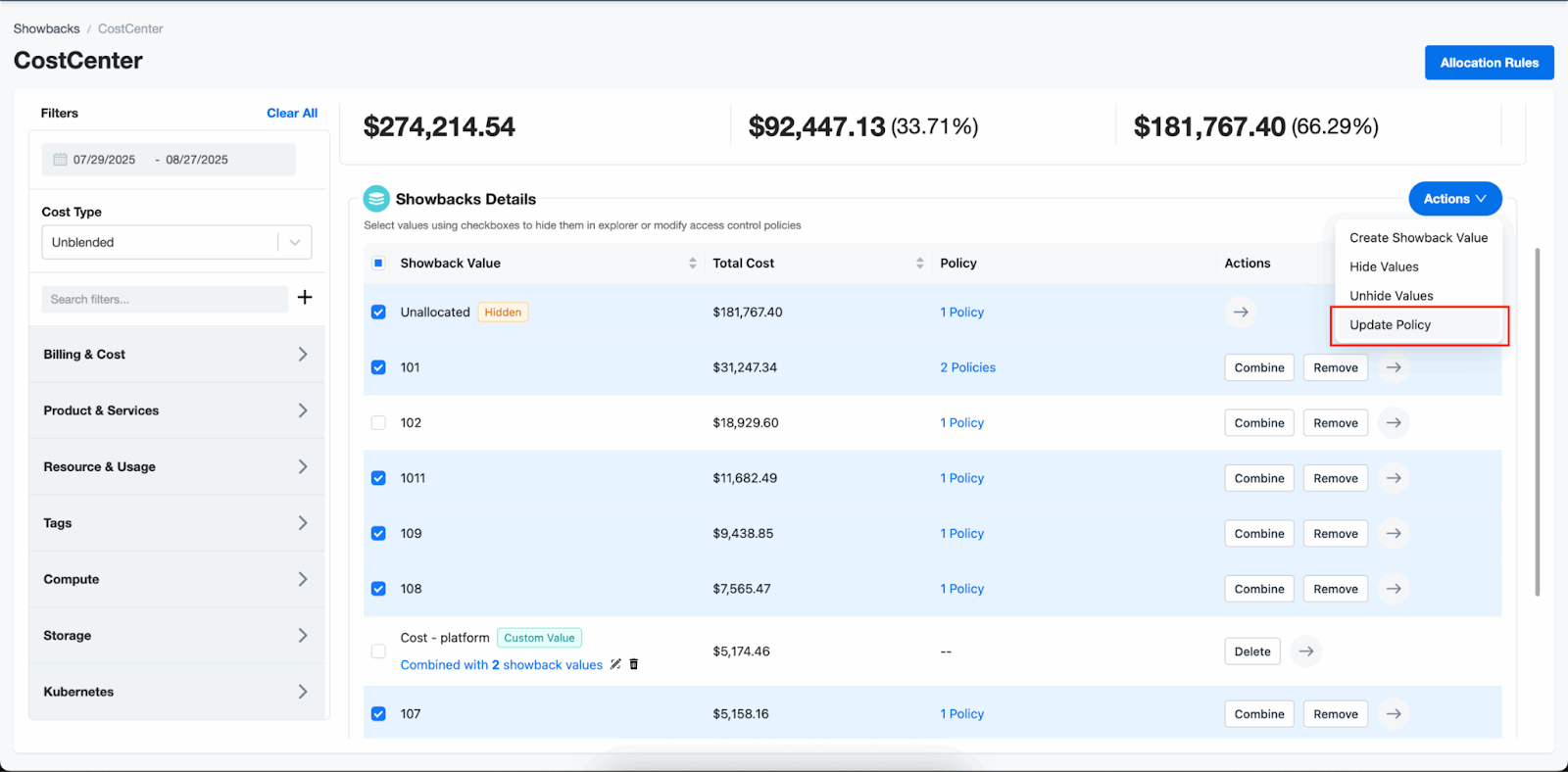1568x772 pixels.
Task: Open the Cost Type Unblended dropdown
Action: click(176, 243)
